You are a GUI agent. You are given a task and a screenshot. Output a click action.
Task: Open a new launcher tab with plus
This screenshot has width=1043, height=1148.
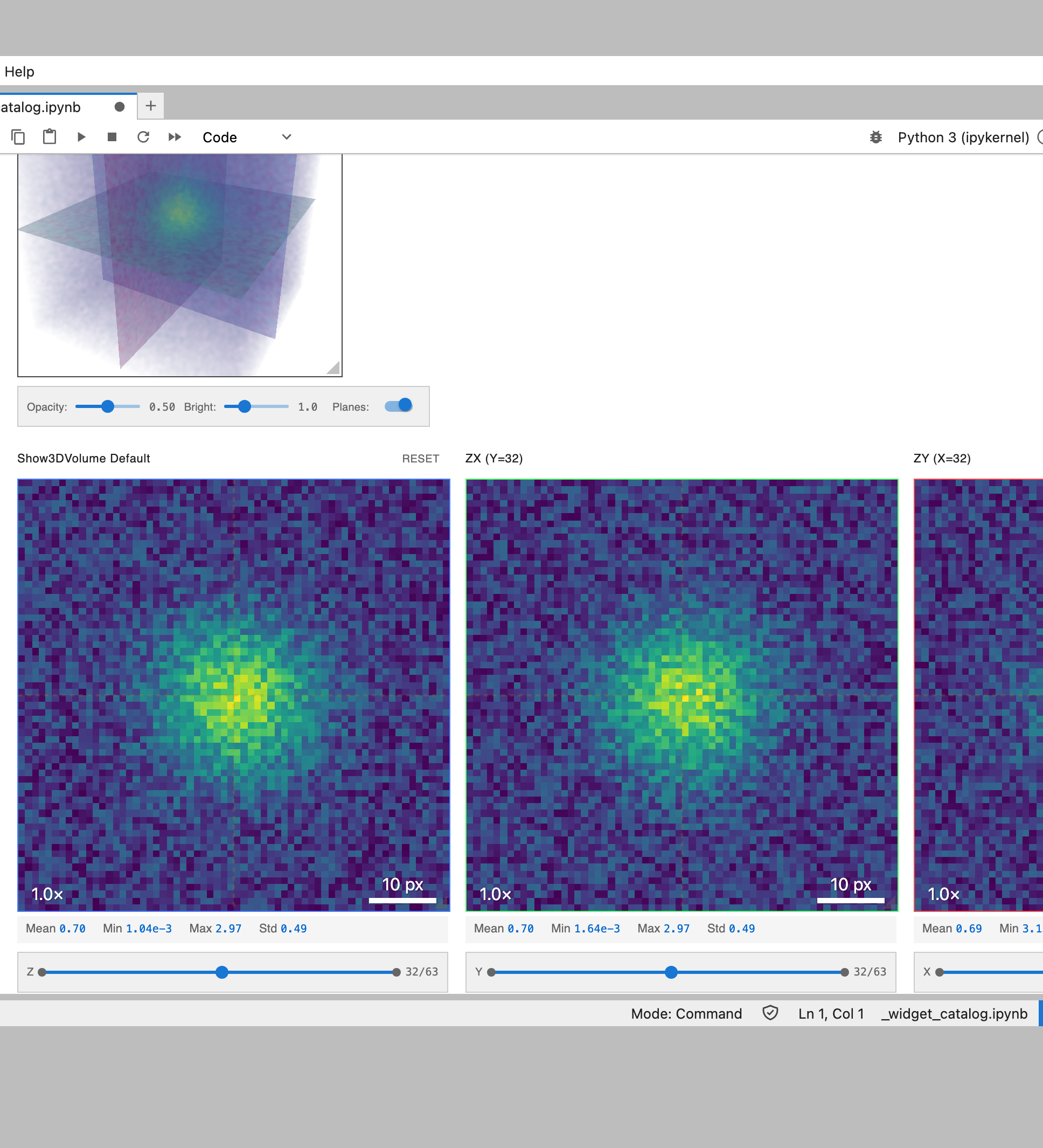[151, 106]
